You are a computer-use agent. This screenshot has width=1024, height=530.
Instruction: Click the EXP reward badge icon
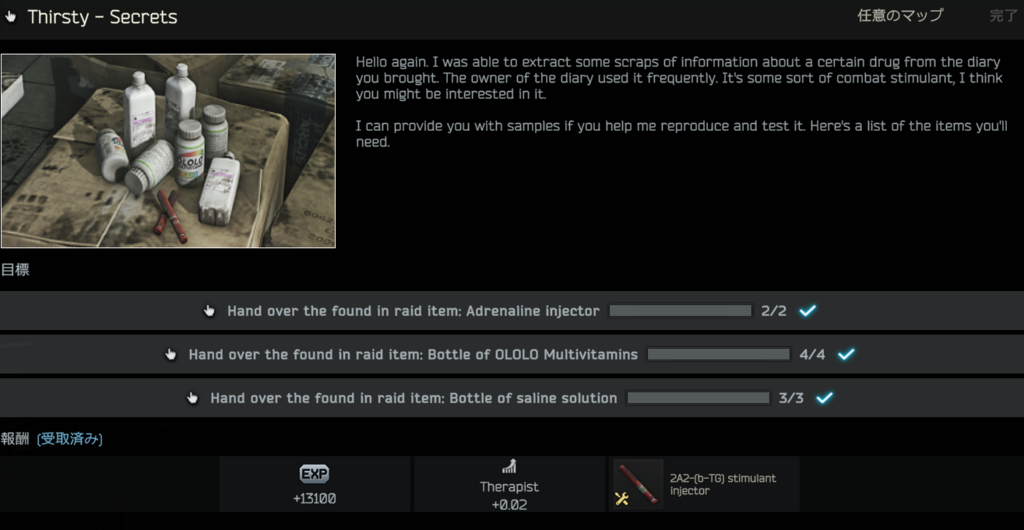point(314,475)
